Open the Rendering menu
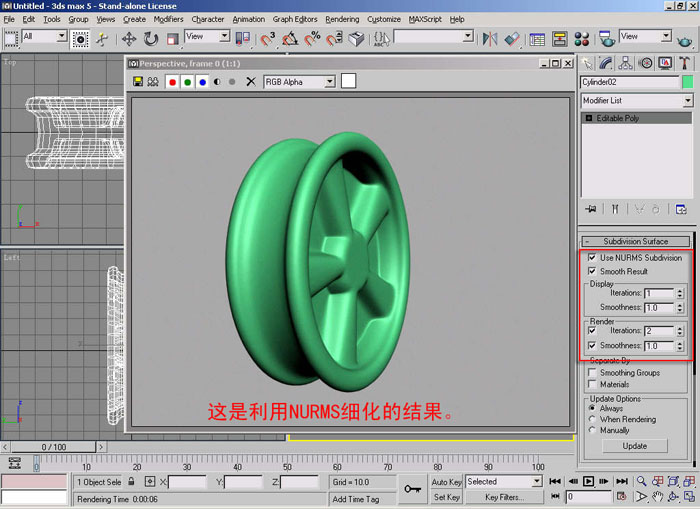 tap(342, 19)
